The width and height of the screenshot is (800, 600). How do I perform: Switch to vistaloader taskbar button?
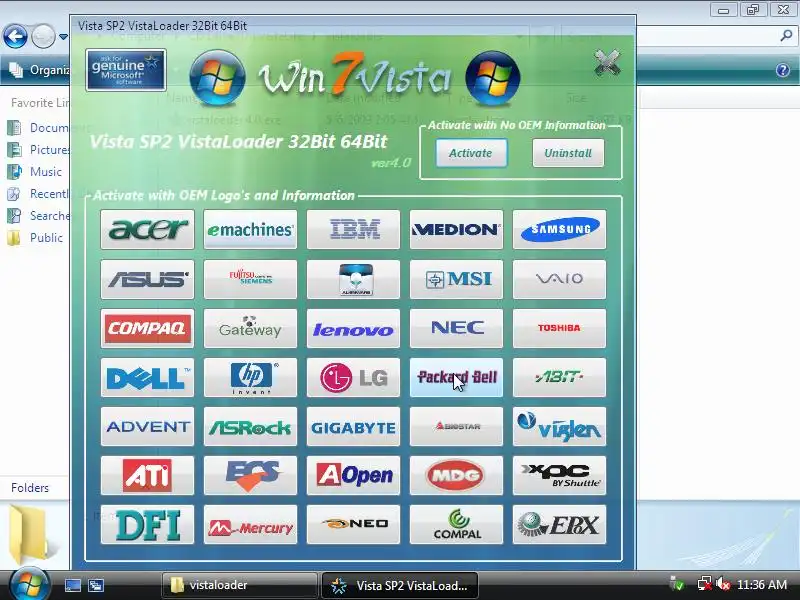[239, 585]
